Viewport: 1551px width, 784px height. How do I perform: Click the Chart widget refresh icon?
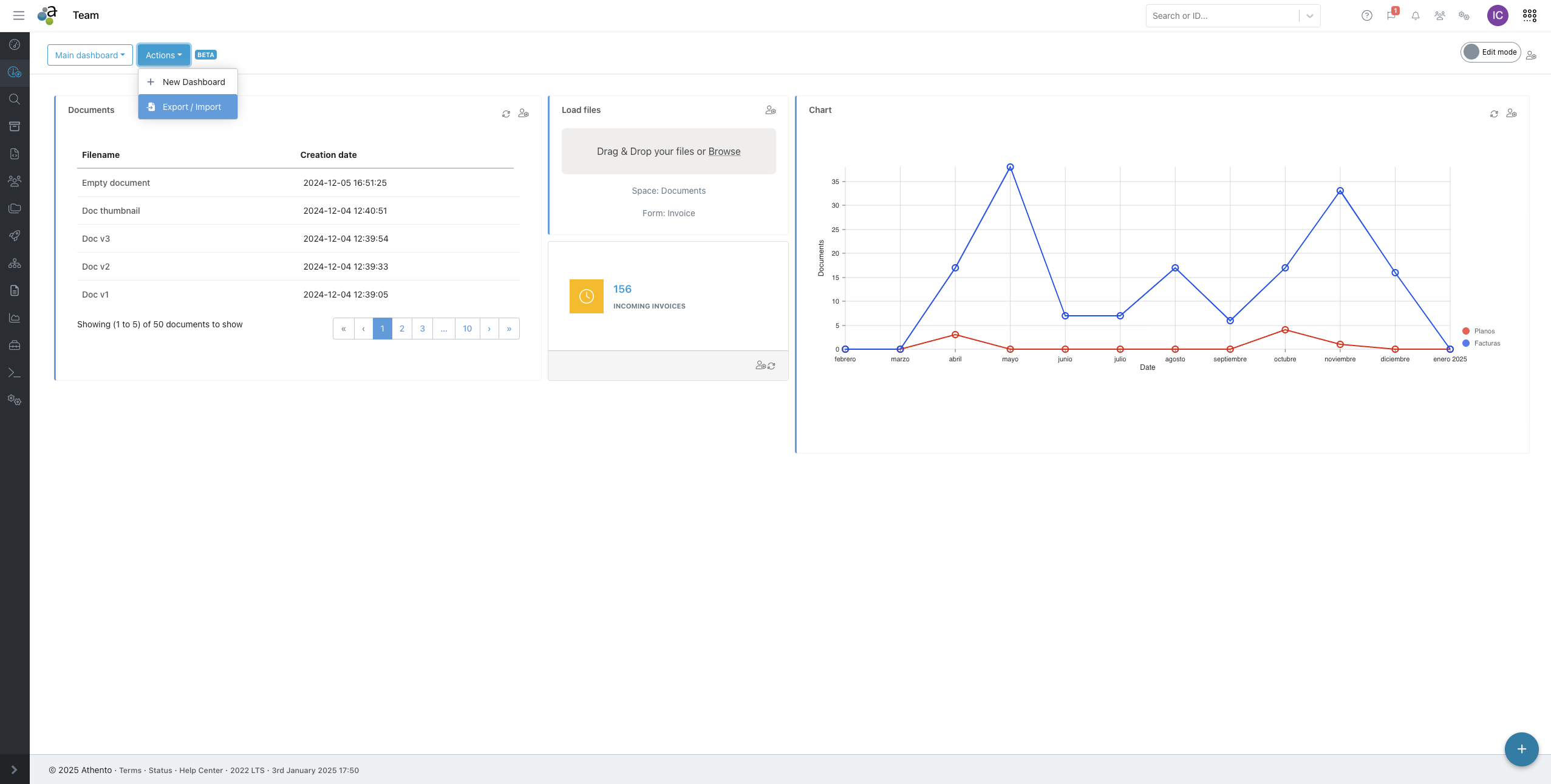pos(1494,114)
